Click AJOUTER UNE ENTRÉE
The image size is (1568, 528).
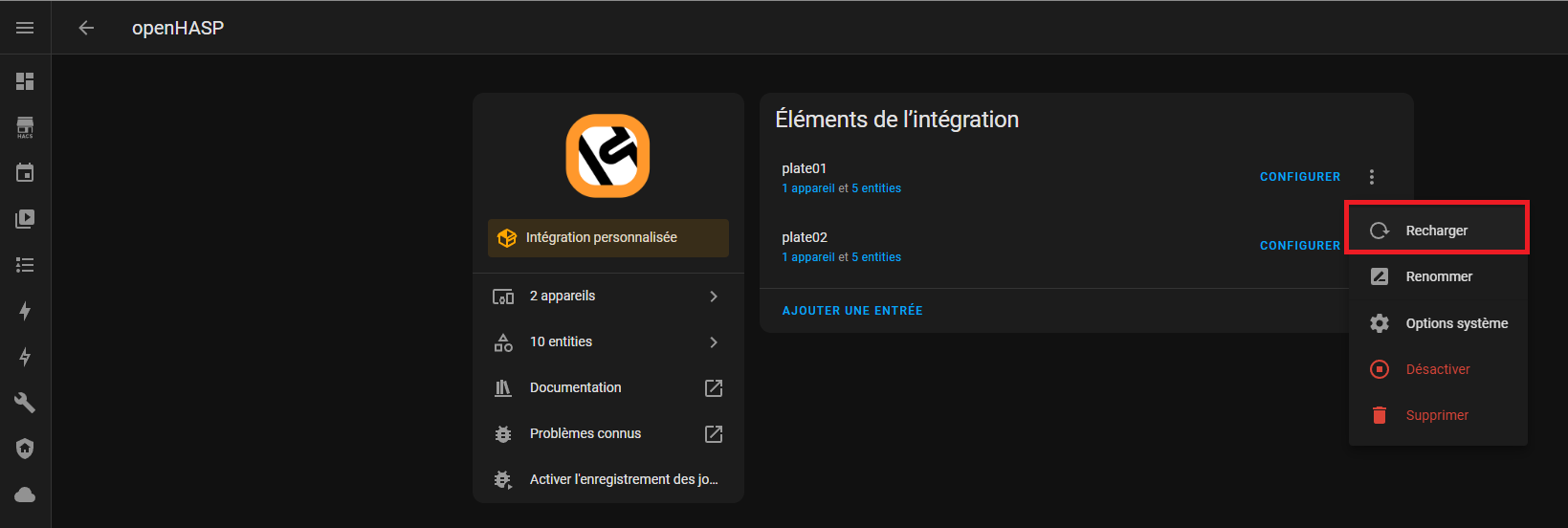tap(852, 311)
